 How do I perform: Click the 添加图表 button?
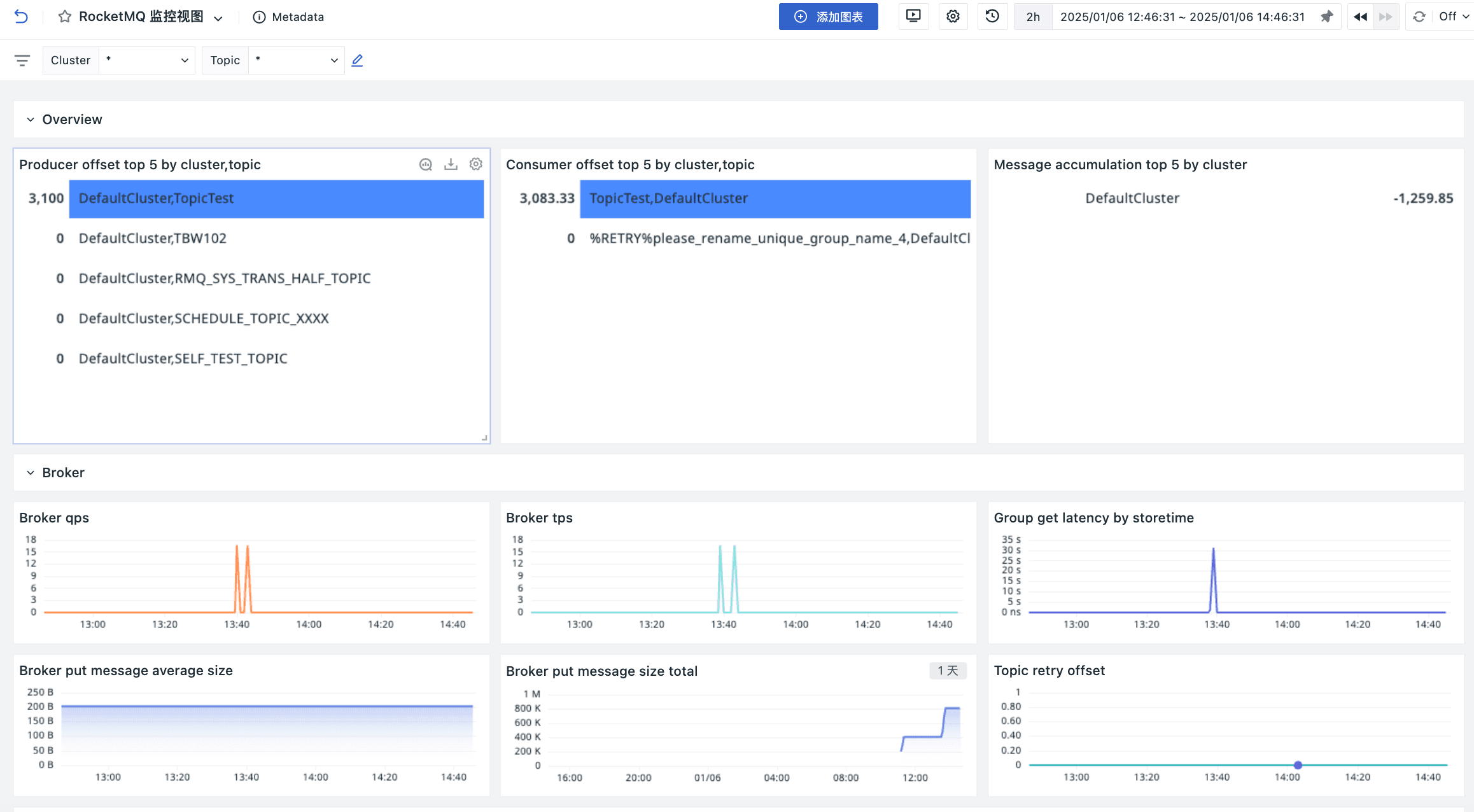click(828, 17)
